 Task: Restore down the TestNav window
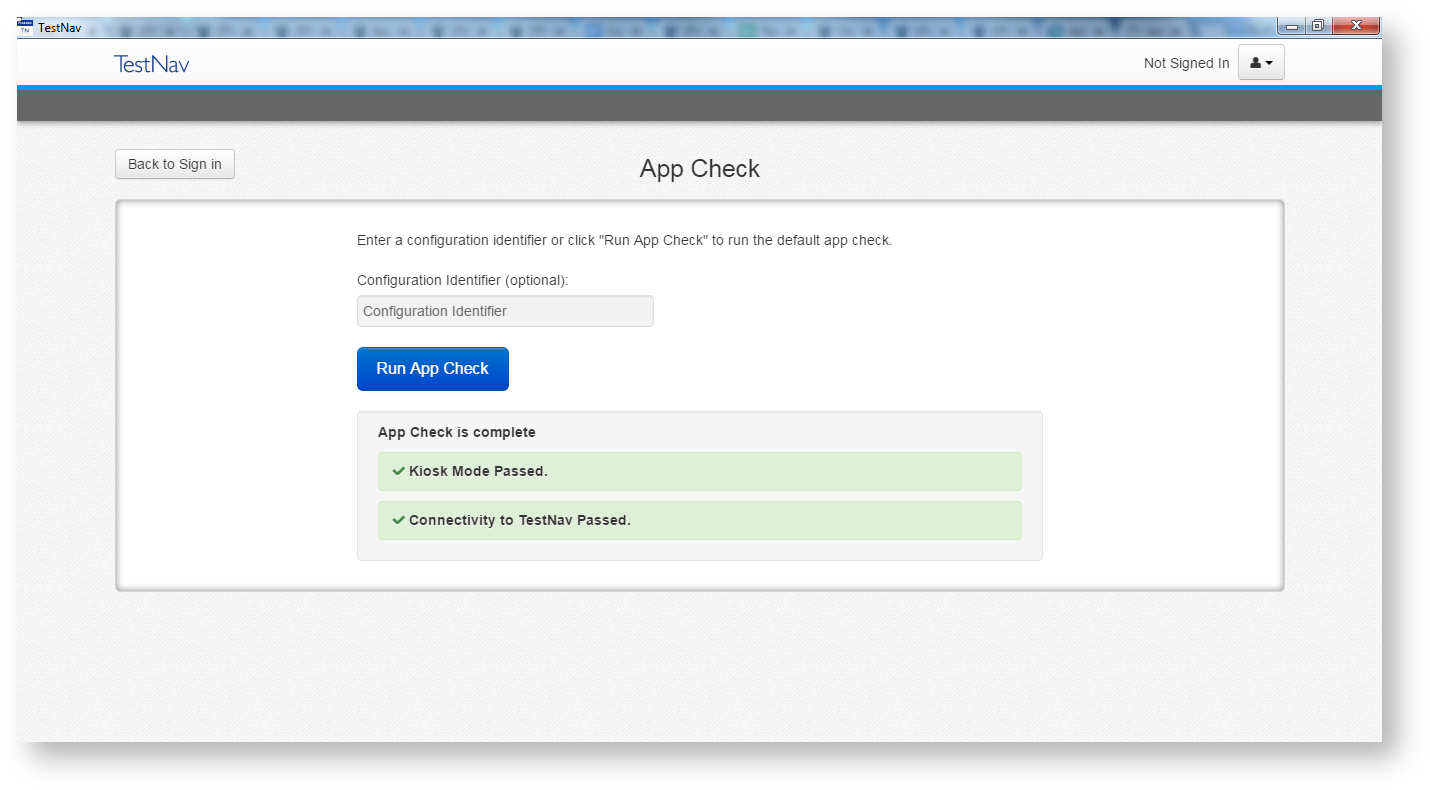[1318, 26]
